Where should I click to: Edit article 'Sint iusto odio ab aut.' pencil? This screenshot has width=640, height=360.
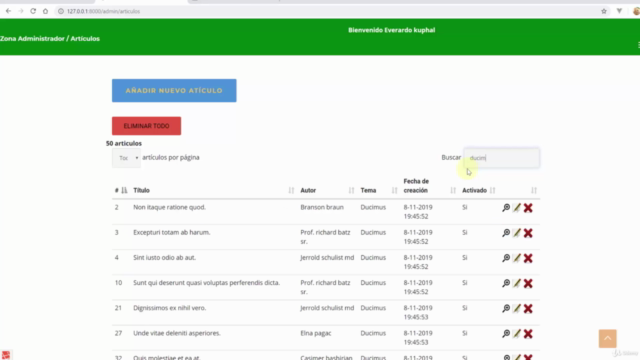[517, 258]
